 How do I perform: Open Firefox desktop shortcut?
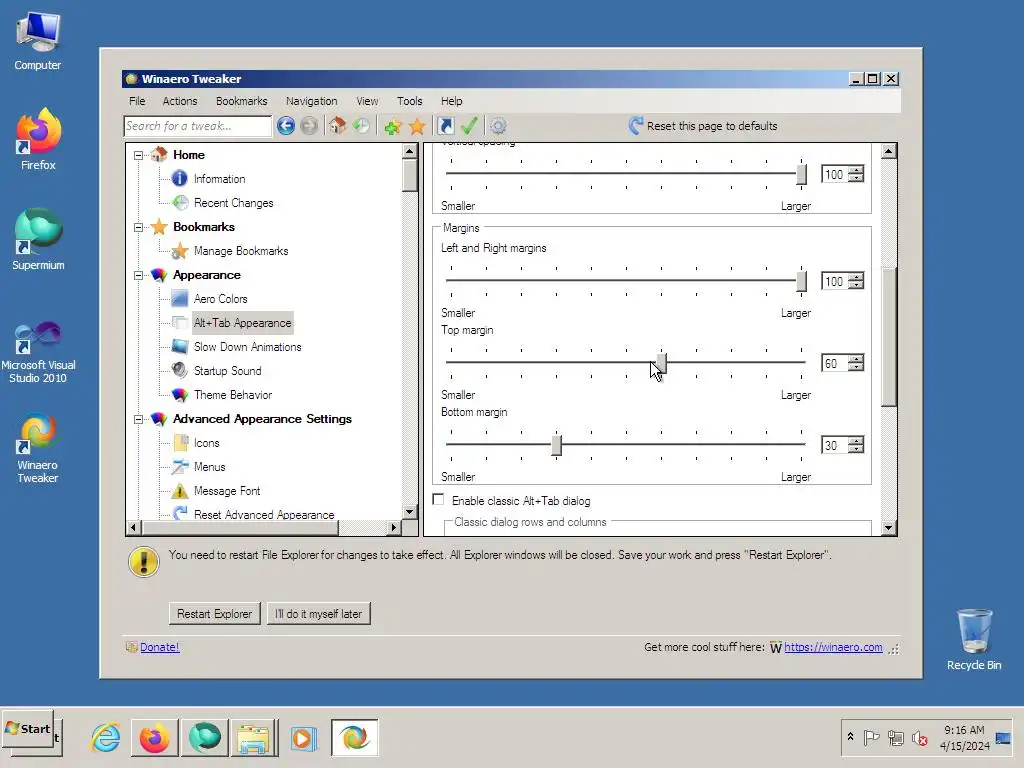point(38,140)
